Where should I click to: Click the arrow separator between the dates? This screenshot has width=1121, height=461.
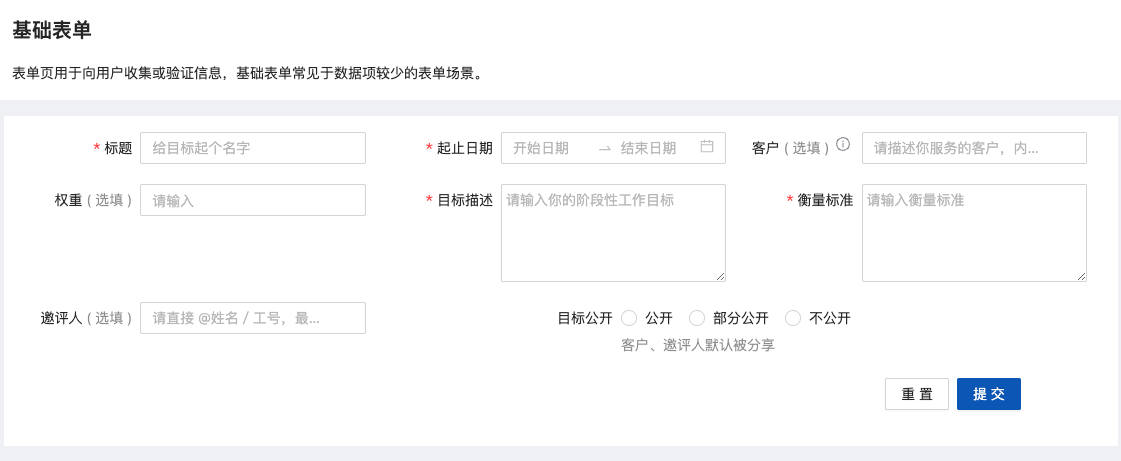(604, 148)
